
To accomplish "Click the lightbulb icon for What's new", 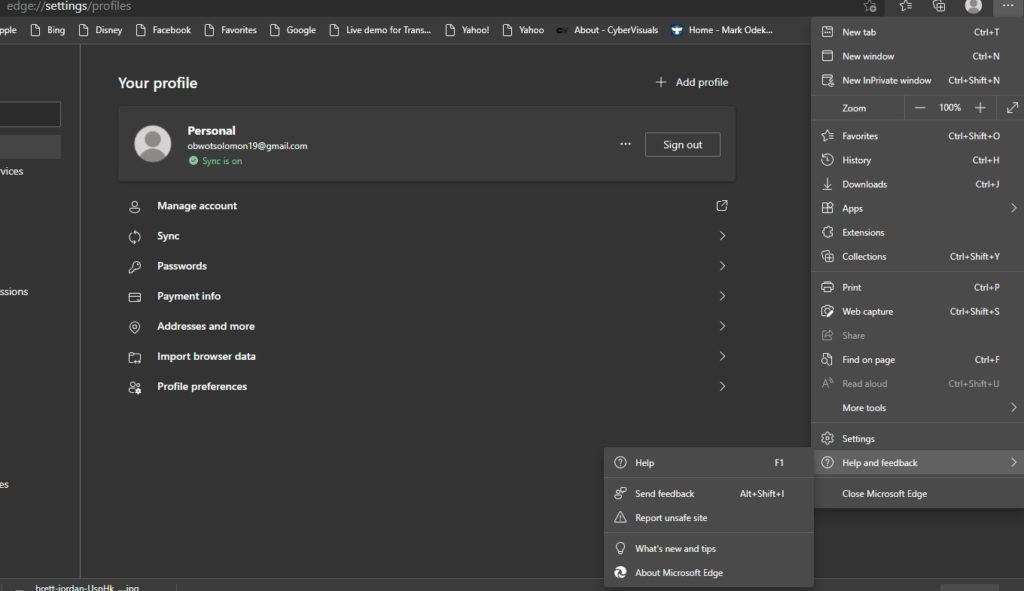I will 620,549.
